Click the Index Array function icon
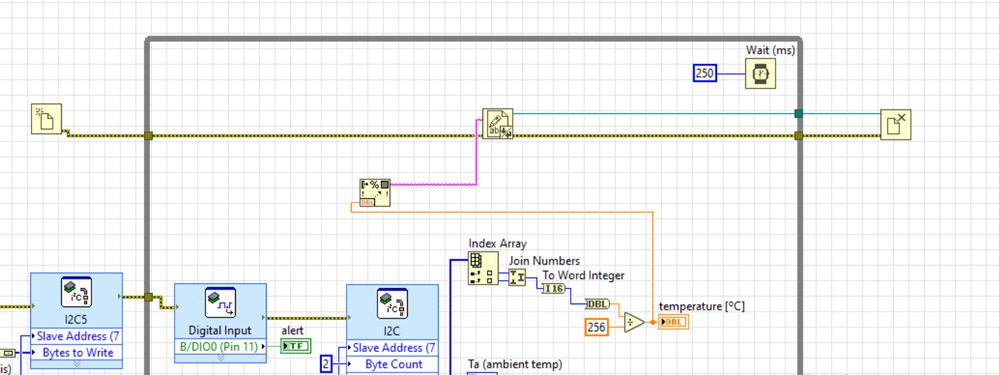Image resolution: width=999 pixels, height=375 pixels. tap(483, 267)
